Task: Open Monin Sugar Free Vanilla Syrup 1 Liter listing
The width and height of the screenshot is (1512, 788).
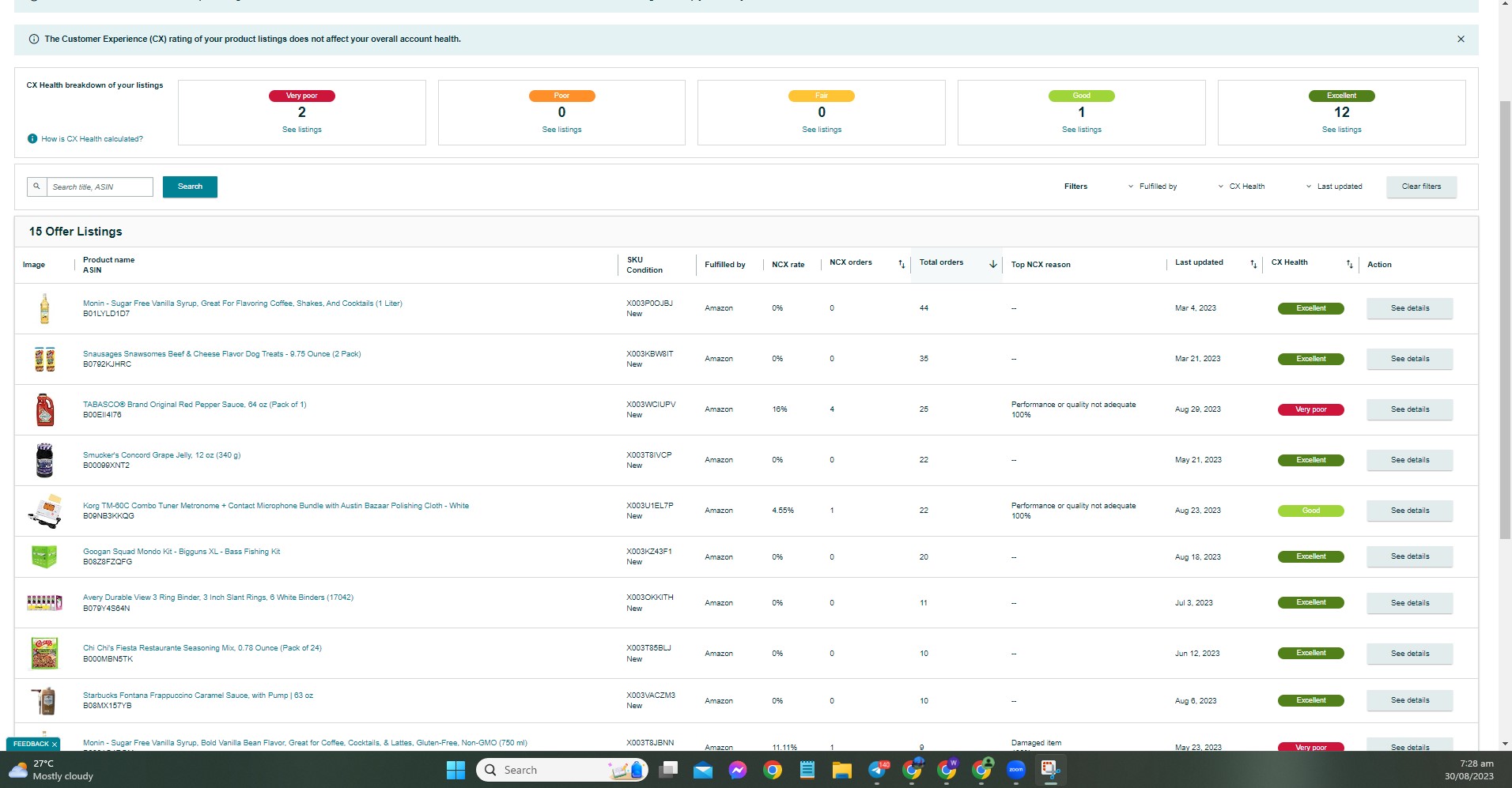Action: click(243, 304)
